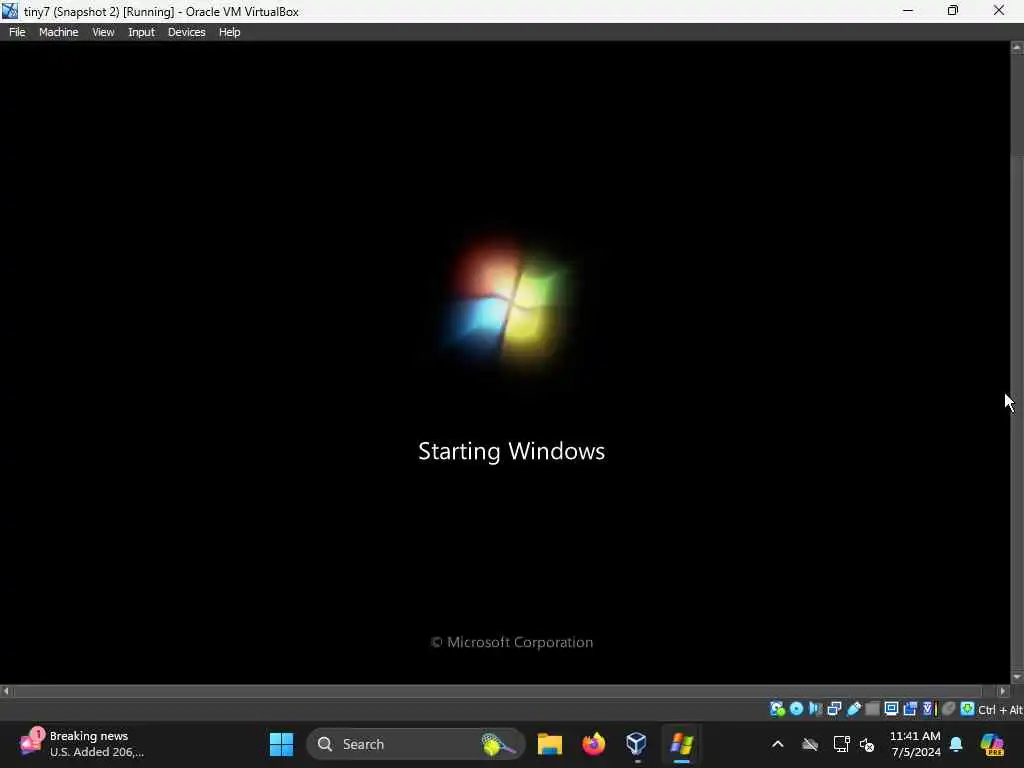1024x768 pixels.
Task: Close the VirtualBox VM window
Action: point(999,11)
